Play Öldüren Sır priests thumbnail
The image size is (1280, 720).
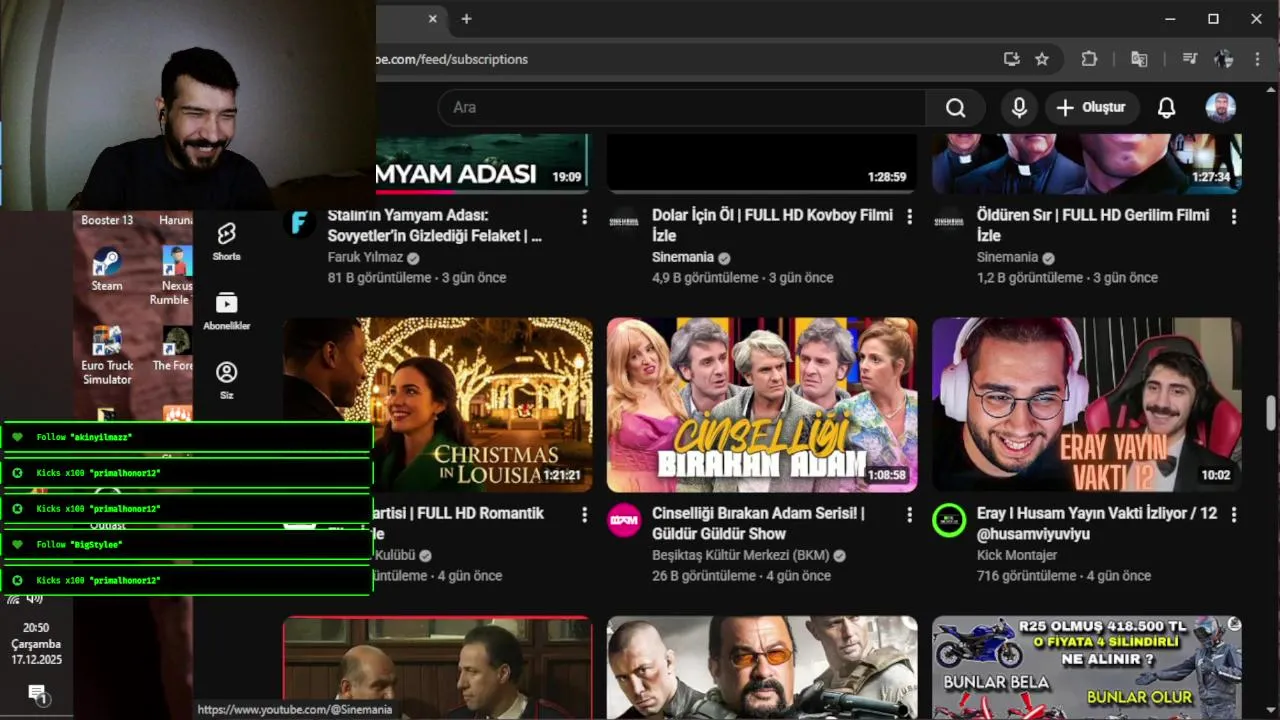click(x=1087, y=164)
